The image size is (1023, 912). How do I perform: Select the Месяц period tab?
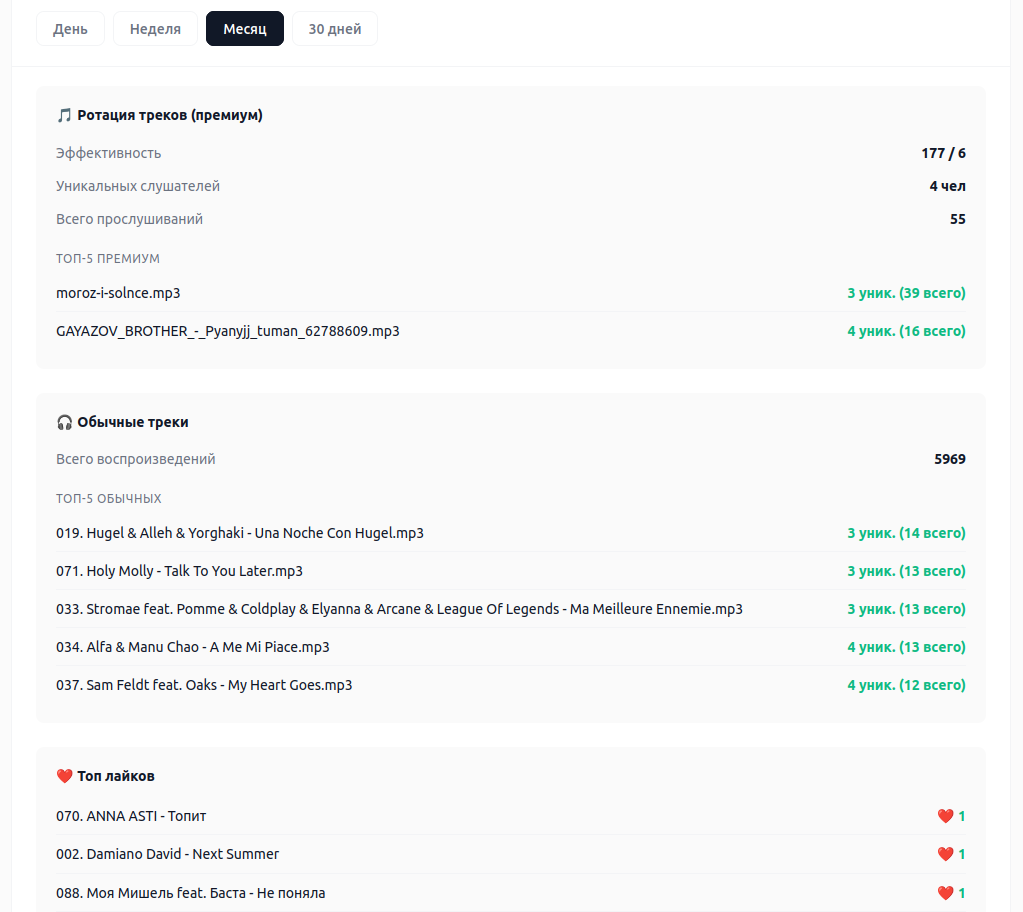click(245, 29)
